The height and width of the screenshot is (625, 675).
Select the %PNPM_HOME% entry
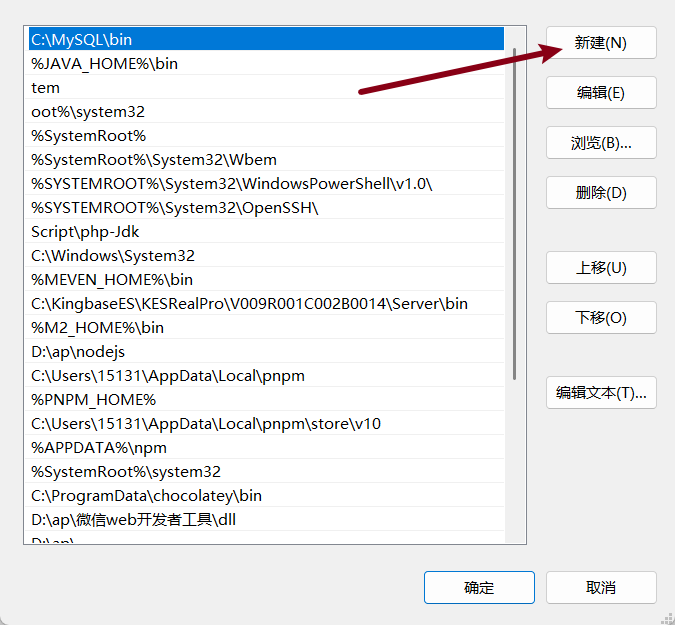pyautogui.click(x=94, y=400)
